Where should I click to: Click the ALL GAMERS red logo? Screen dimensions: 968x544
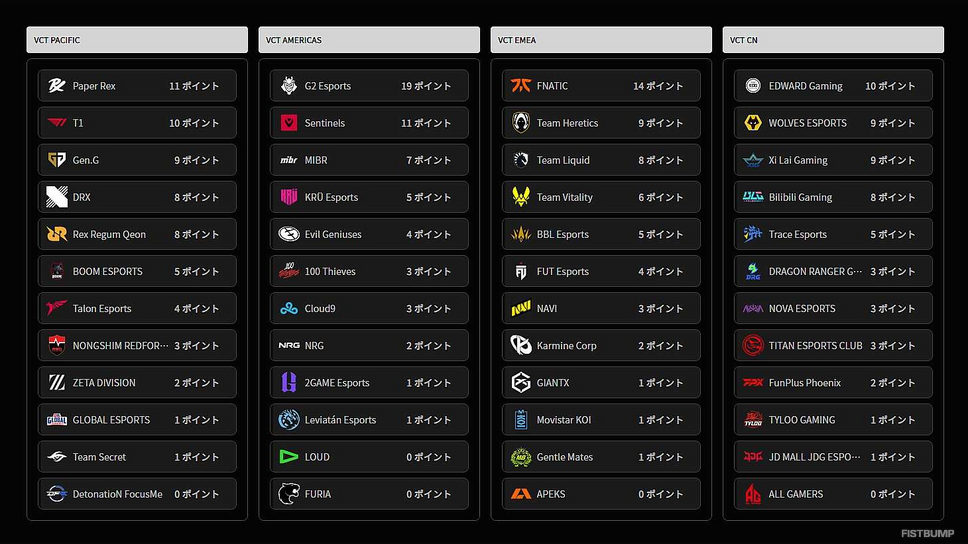pyautogui.click(x=753, y=494)
